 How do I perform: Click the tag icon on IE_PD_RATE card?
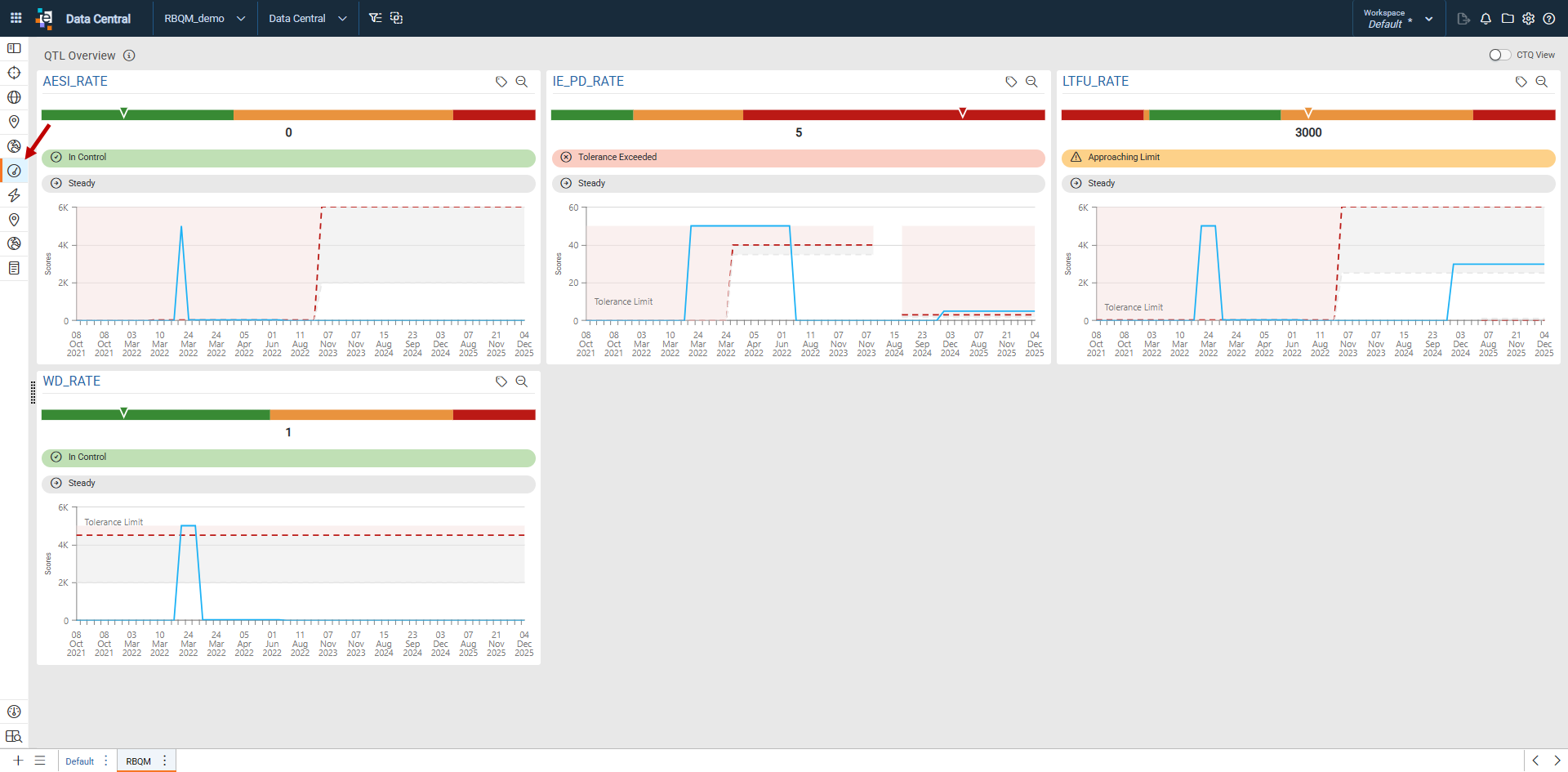1011,82
